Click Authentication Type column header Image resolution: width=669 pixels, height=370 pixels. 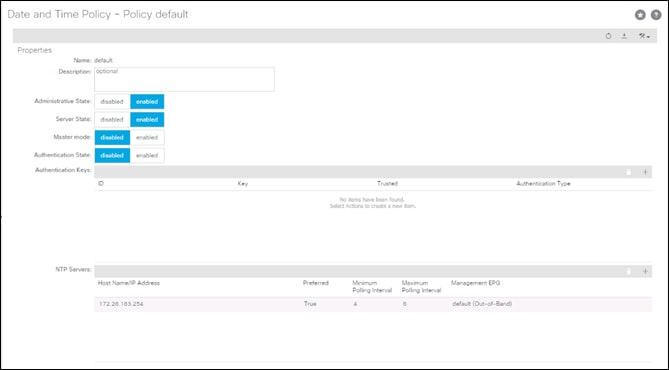543,184
